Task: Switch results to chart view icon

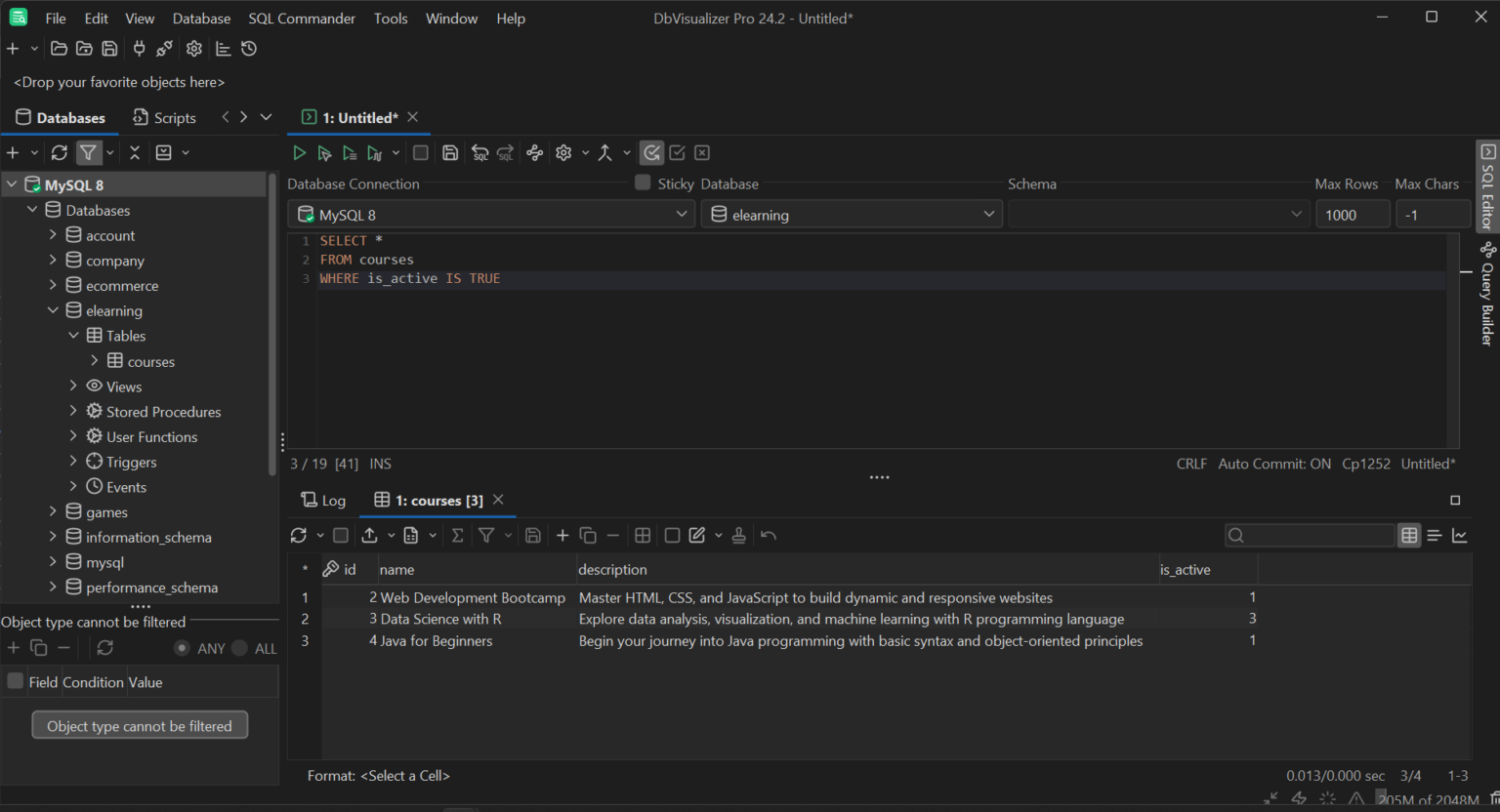Action: coord(1460,535)
